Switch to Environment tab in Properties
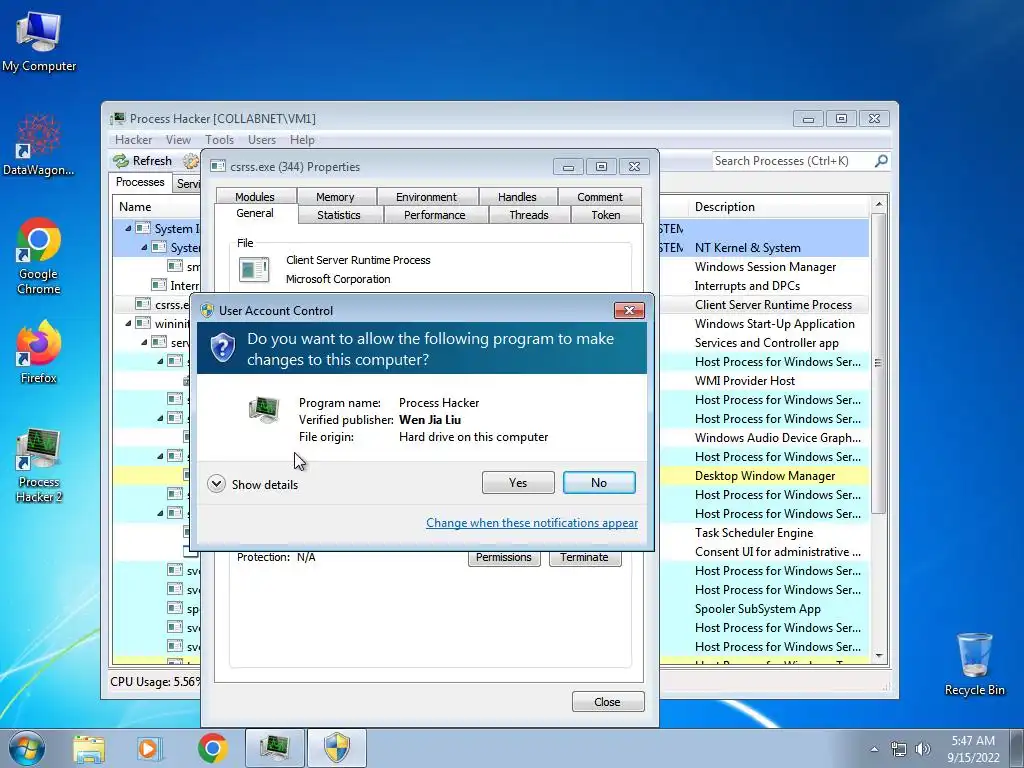This screenshot has width=1024, height=768. (426, 197)
